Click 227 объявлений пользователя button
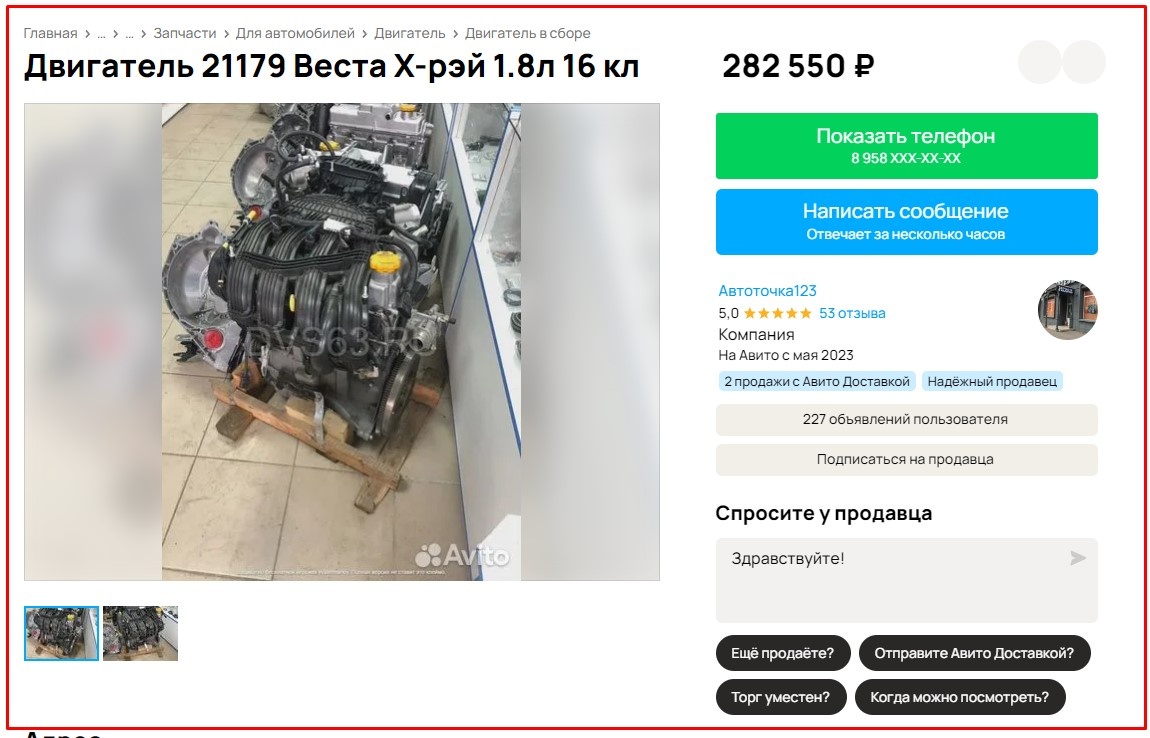Screen dimensions: 1150x738 click(907, 420)
